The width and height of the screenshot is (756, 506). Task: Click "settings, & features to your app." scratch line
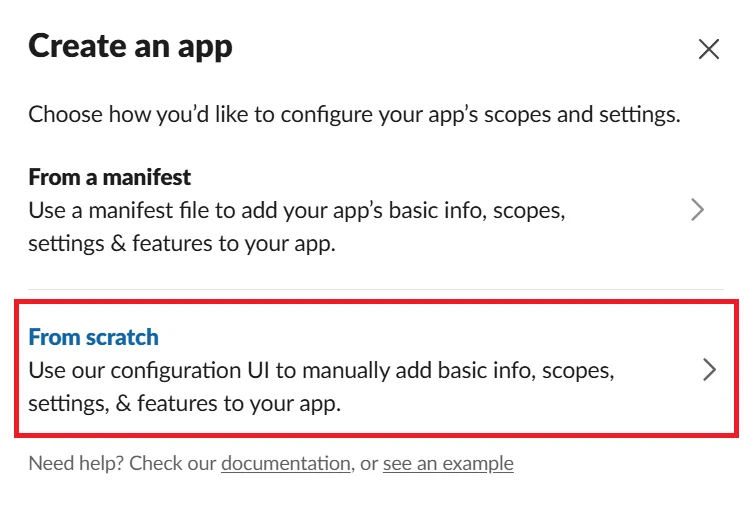[185, 404]
